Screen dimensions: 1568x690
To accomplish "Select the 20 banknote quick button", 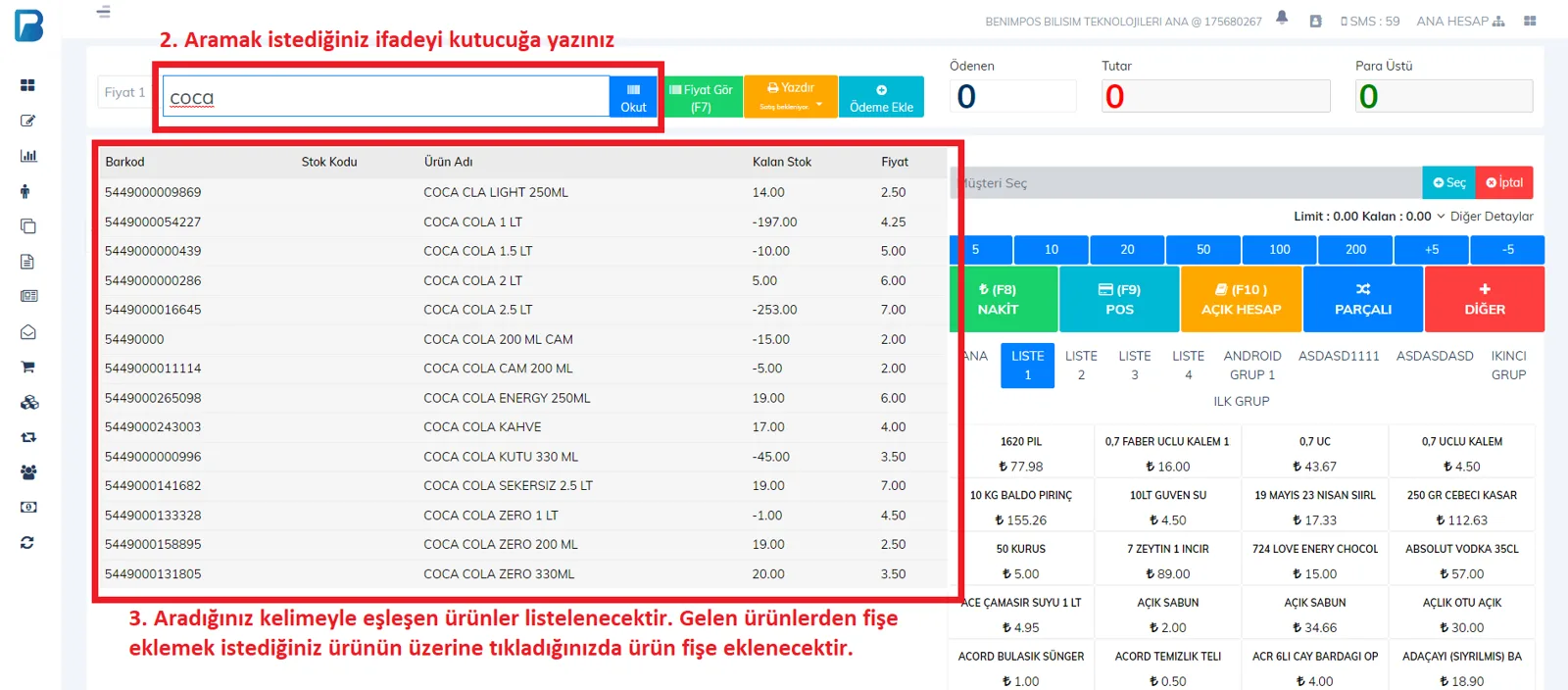I will 1128,250.
